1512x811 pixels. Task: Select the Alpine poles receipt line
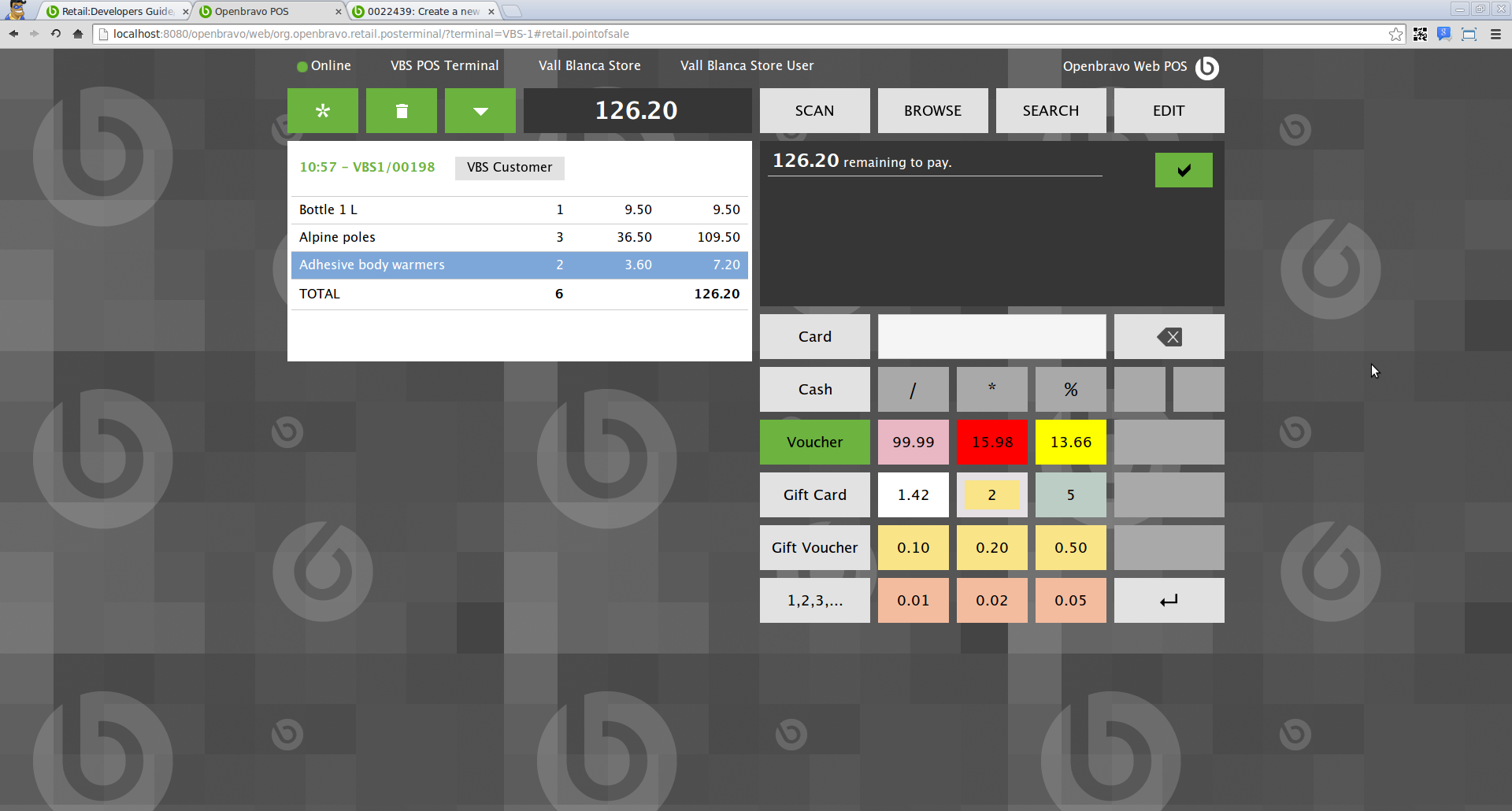[520, 238]
